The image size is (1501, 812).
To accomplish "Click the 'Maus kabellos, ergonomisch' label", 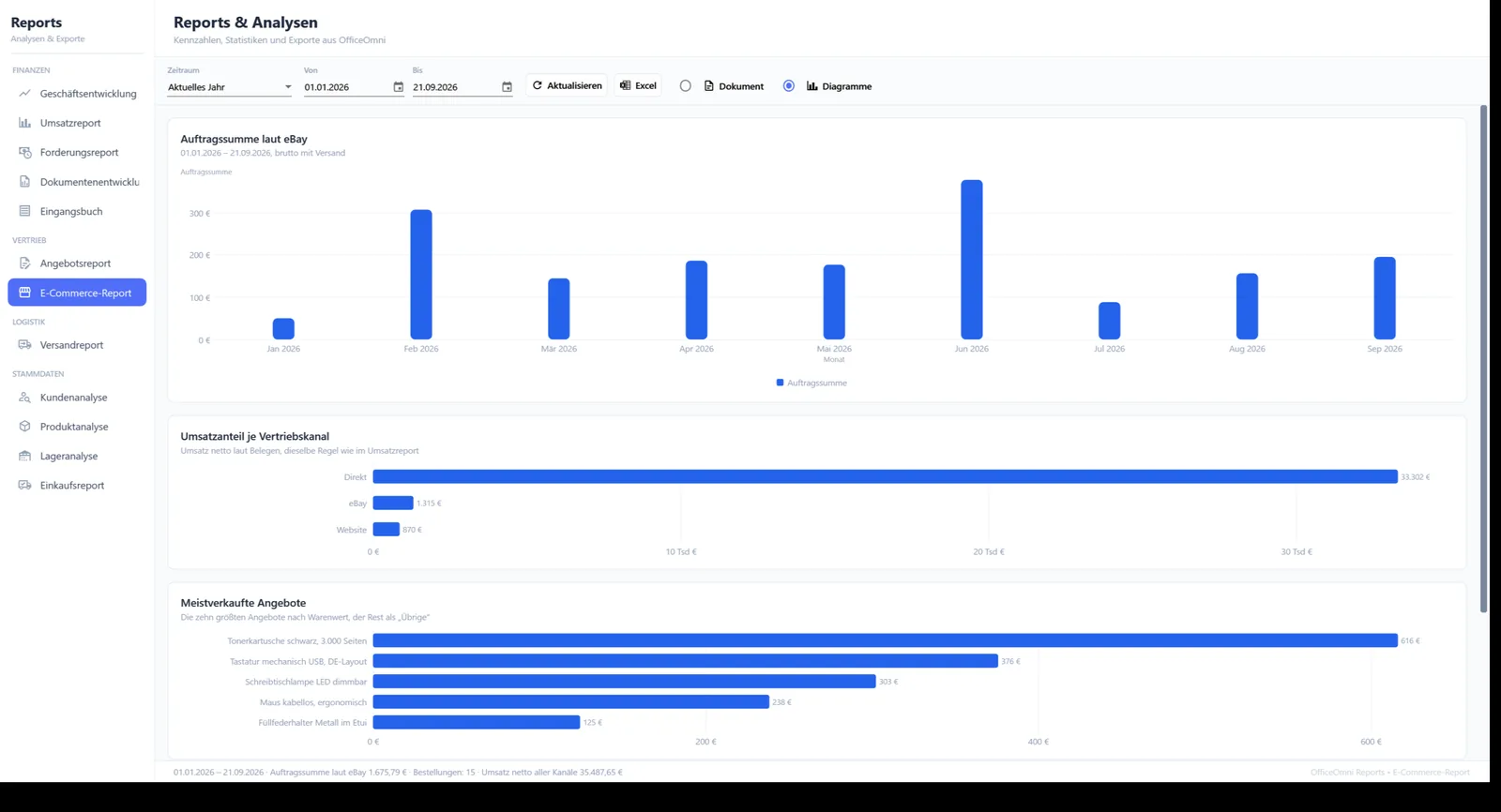I will tap(313, 702).
